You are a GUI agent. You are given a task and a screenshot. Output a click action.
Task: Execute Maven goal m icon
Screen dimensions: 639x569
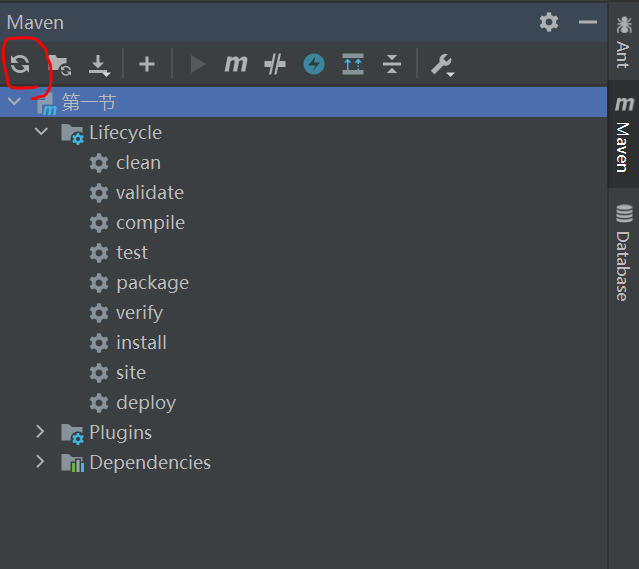pos(236,64)
